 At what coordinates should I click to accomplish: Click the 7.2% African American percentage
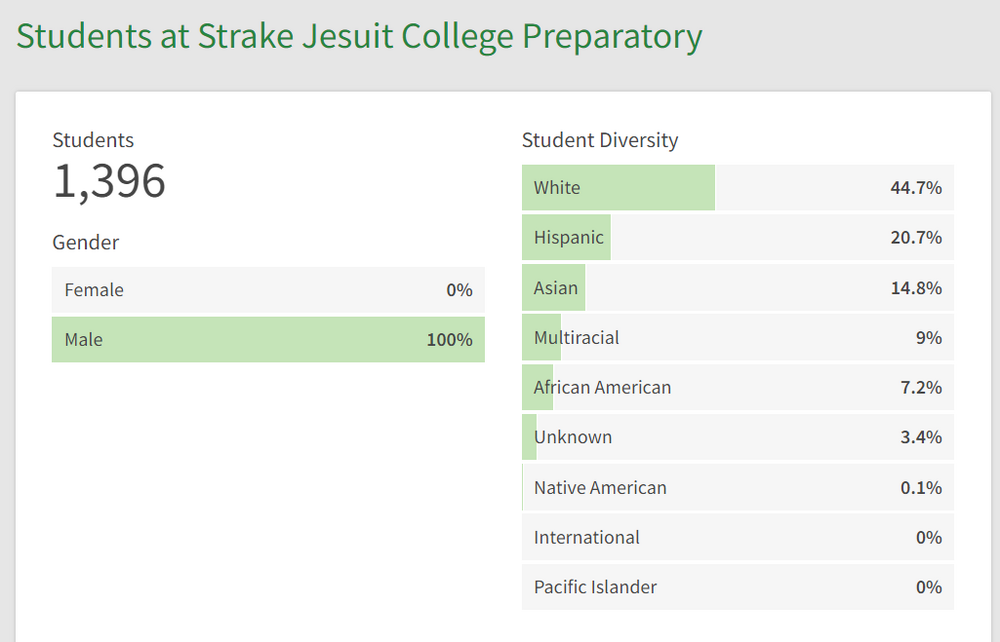pos(921,387)
